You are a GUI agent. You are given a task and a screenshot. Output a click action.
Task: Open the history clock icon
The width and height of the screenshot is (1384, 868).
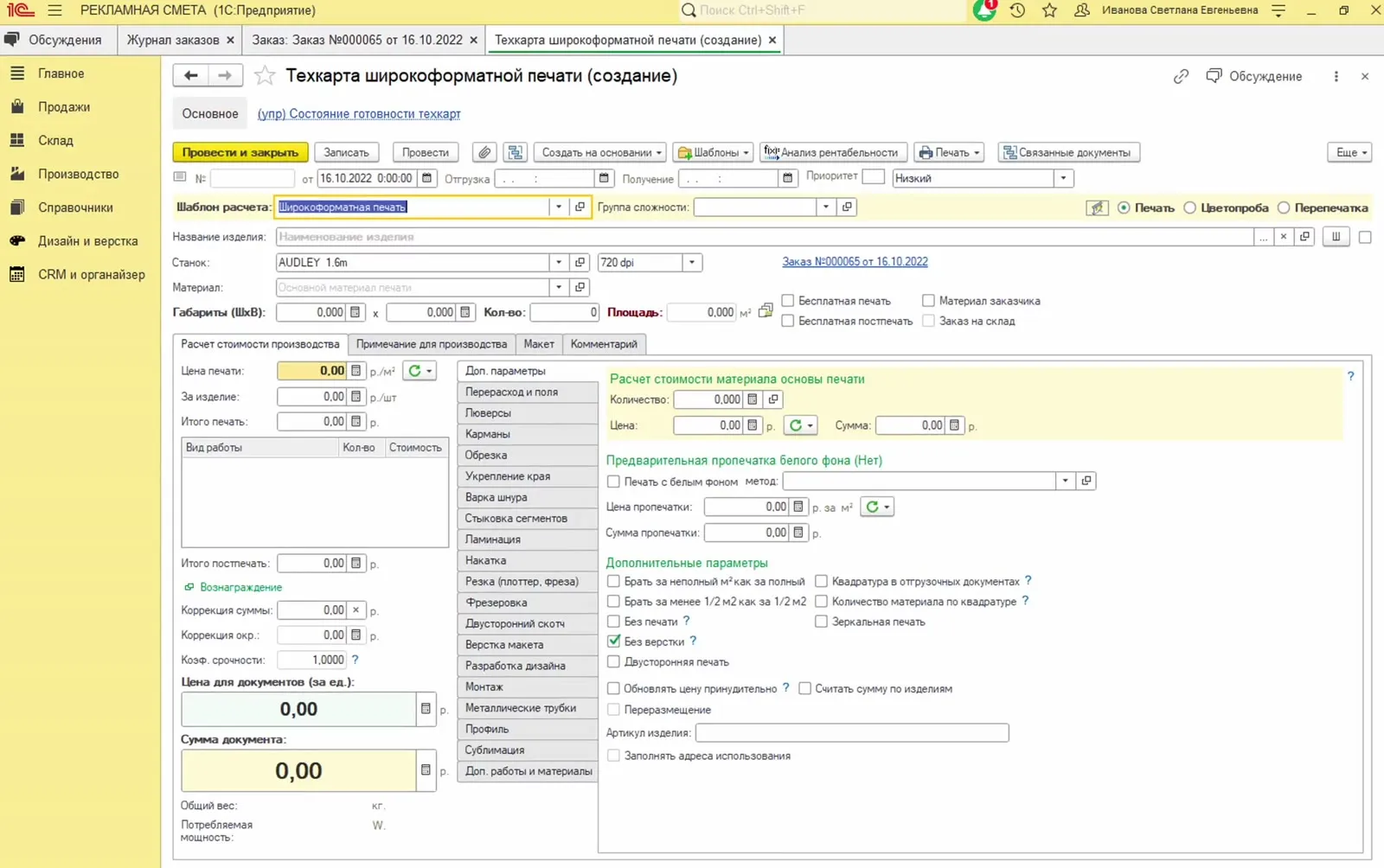point(1017,10)
